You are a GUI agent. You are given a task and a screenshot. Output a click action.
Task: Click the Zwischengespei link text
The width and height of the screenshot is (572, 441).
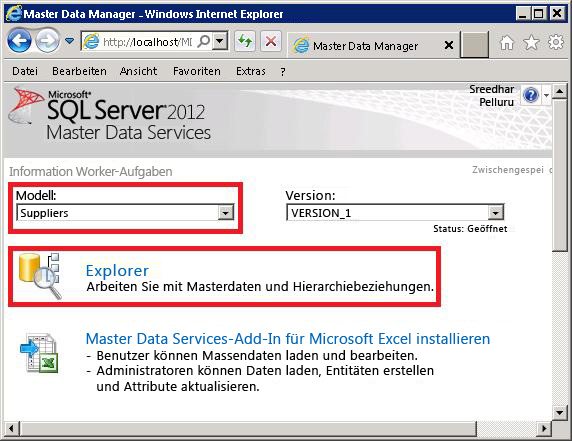(508, 170)
